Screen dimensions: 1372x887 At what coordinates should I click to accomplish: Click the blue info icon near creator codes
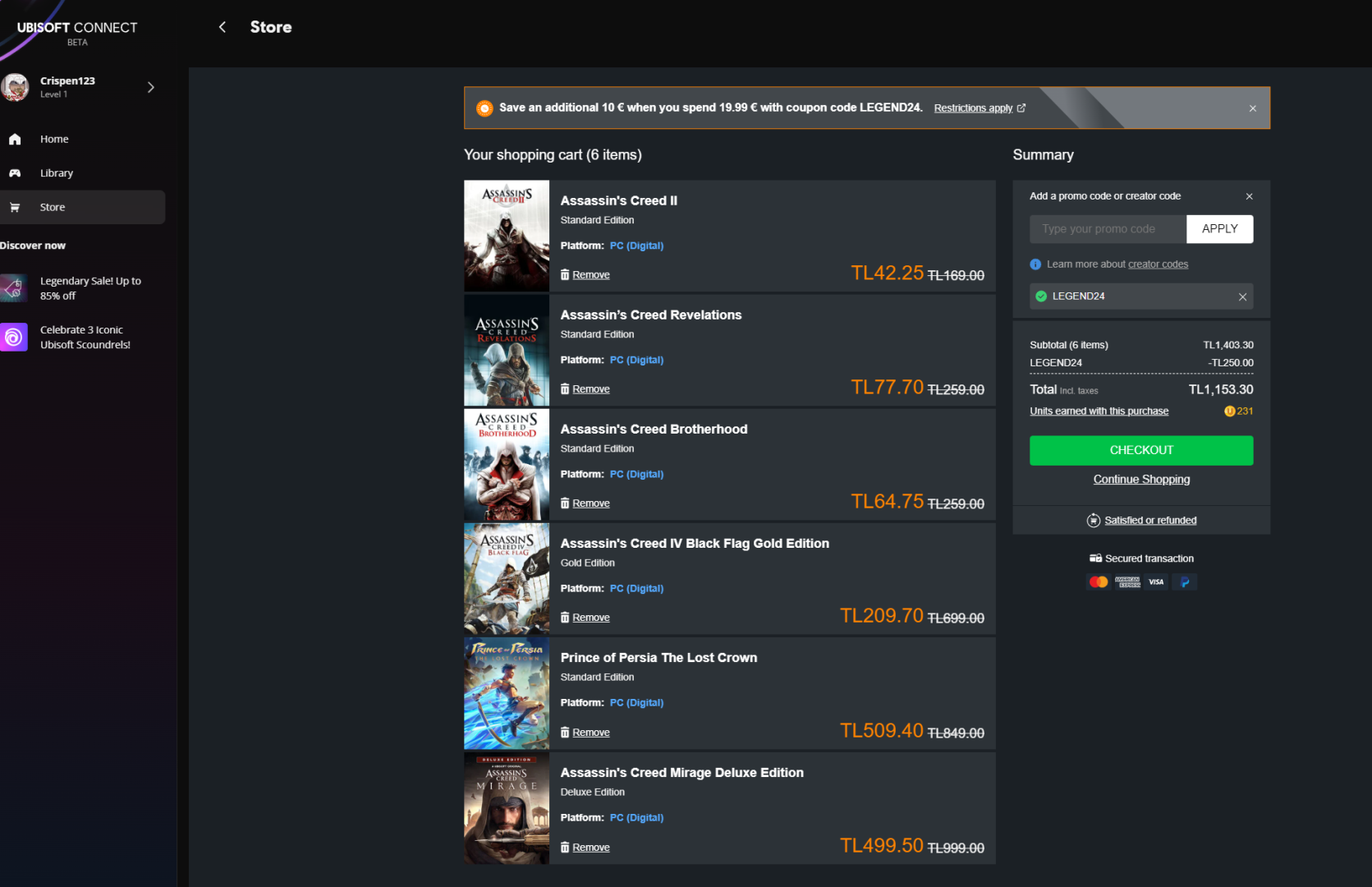1035,264
